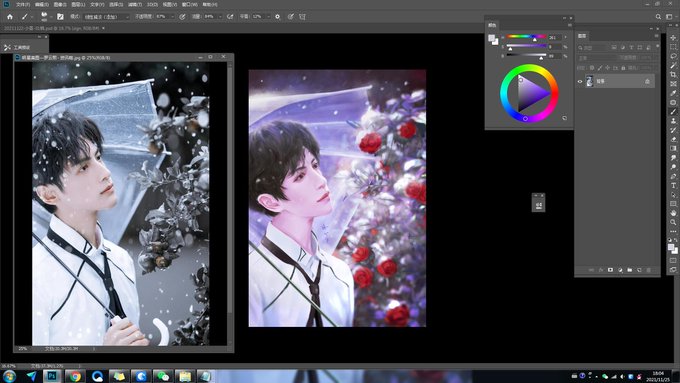Open the File menu
Screen dimensions: 680x383
23,4
